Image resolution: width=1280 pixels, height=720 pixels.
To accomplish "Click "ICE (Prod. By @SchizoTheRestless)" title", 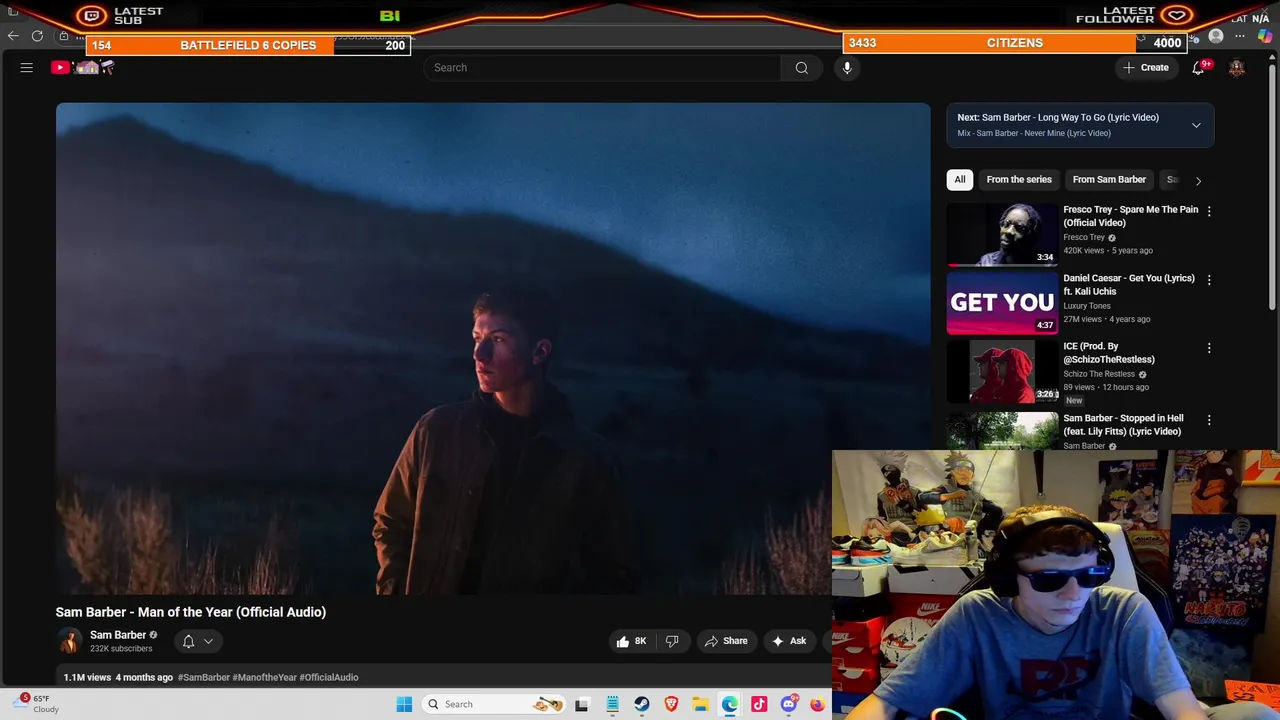I will pos(1109,353).
